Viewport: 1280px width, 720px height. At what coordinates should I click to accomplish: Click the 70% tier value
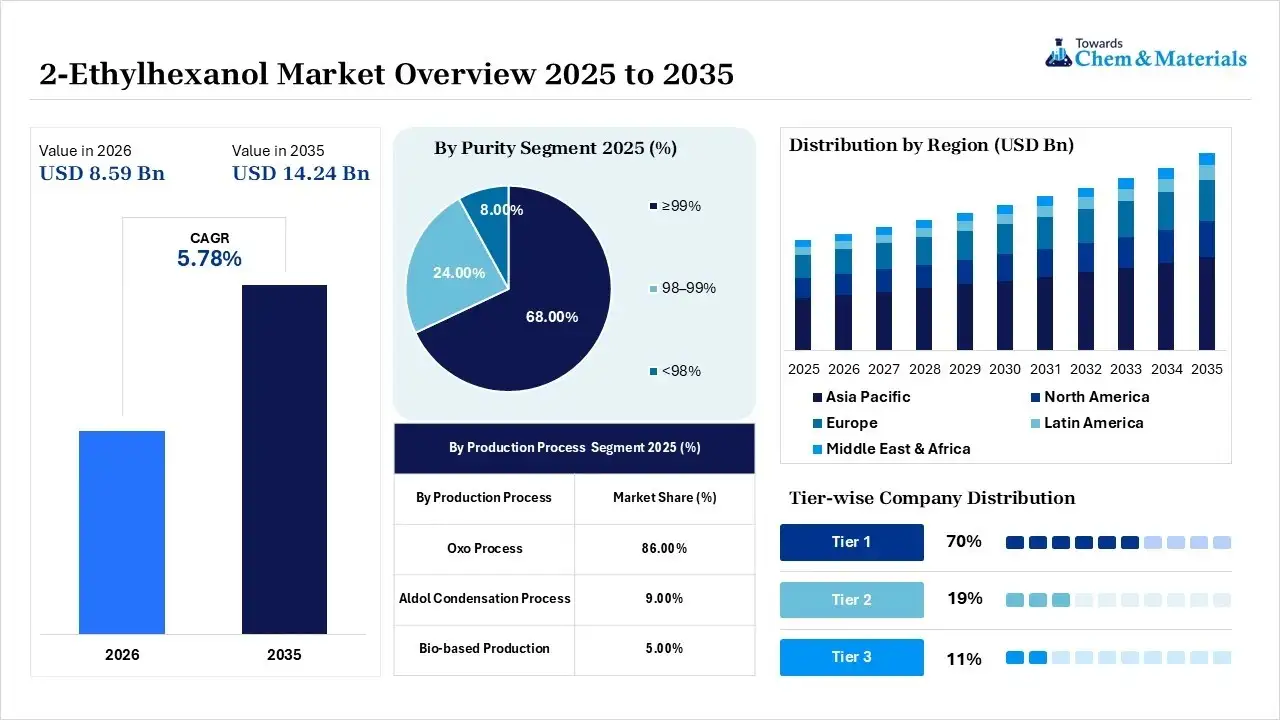[x=964, y=542]
